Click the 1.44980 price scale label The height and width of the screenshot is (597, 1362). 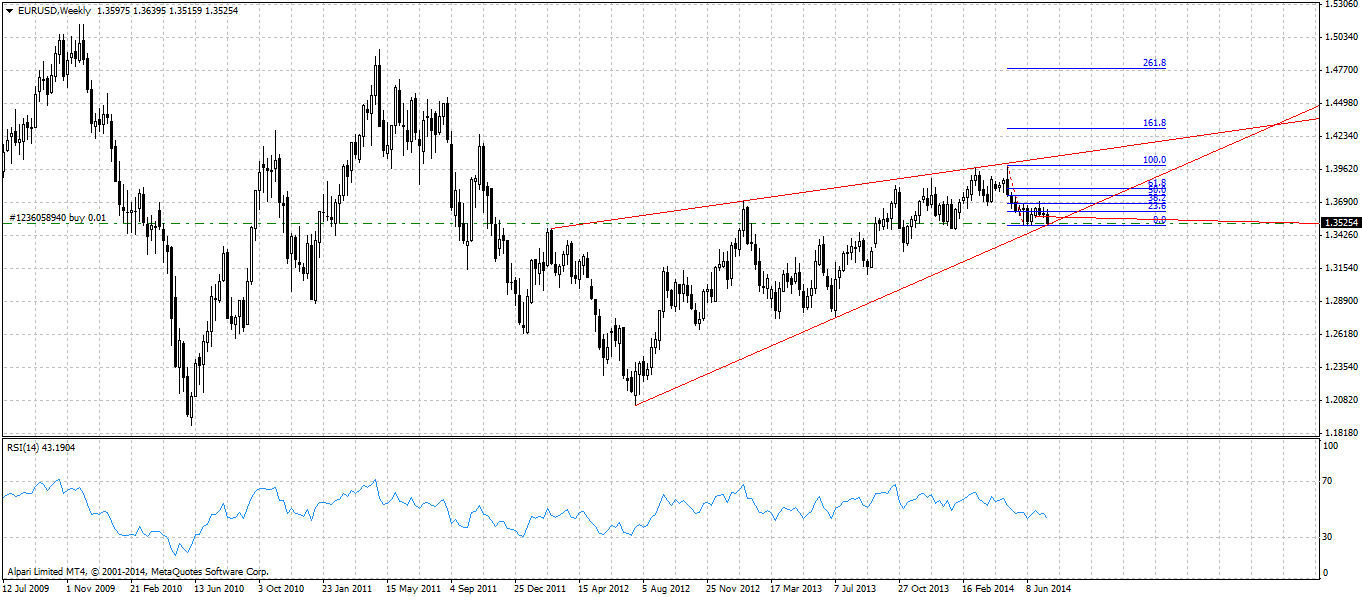point(1339,103)
